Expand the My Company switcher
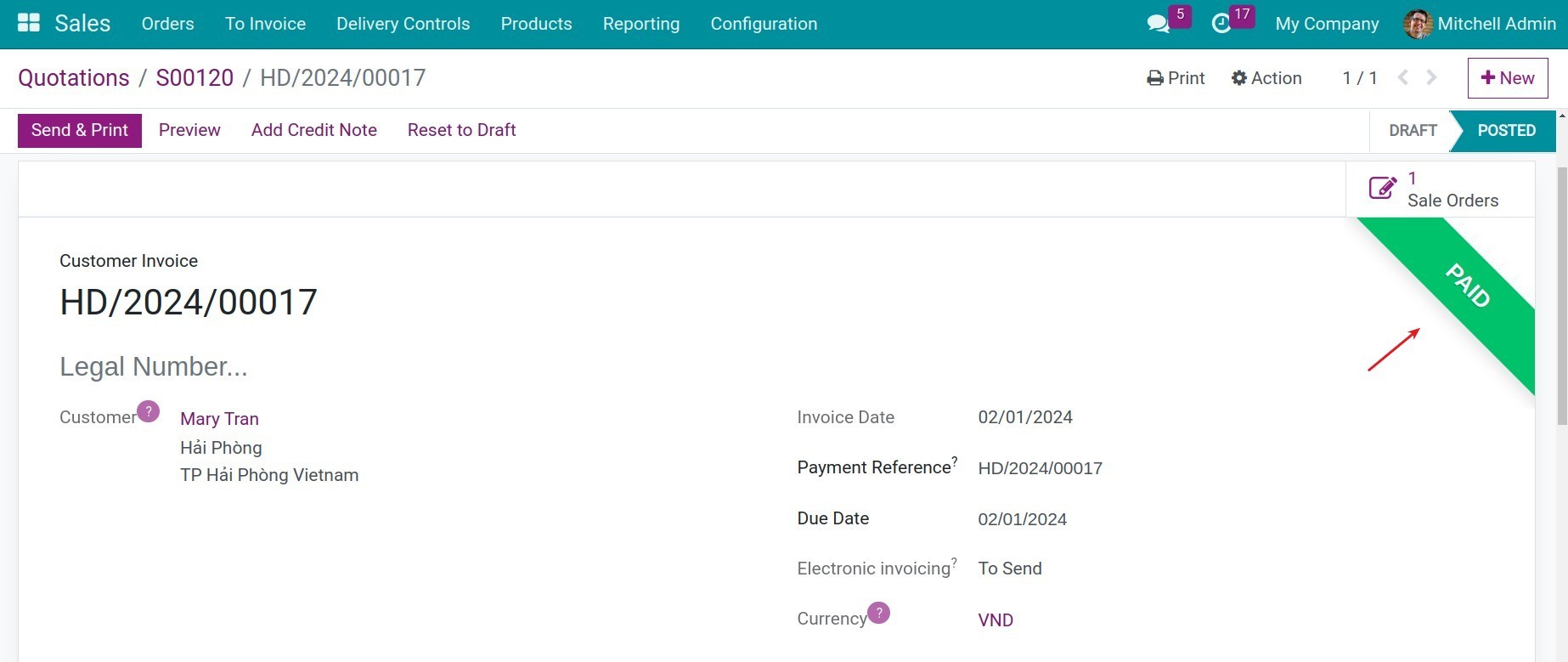The height and width of the screenshot is (662, 1568). tap(1327, 24)
